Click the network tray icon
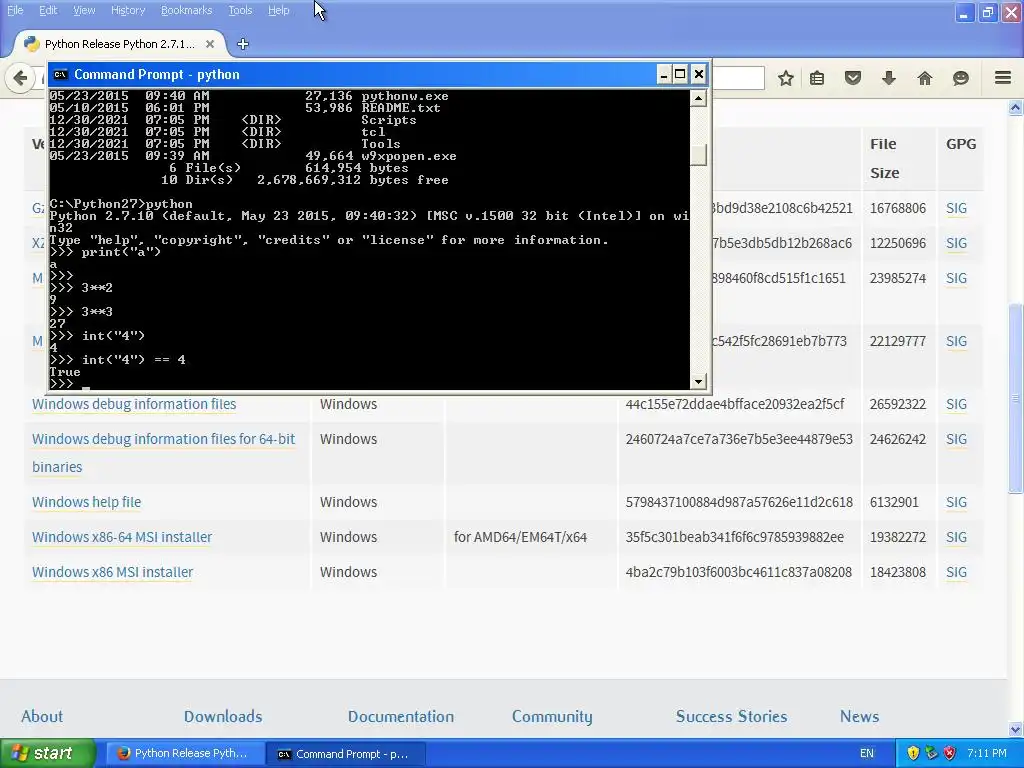This screenshot has width=1024, height=768. 931,753
